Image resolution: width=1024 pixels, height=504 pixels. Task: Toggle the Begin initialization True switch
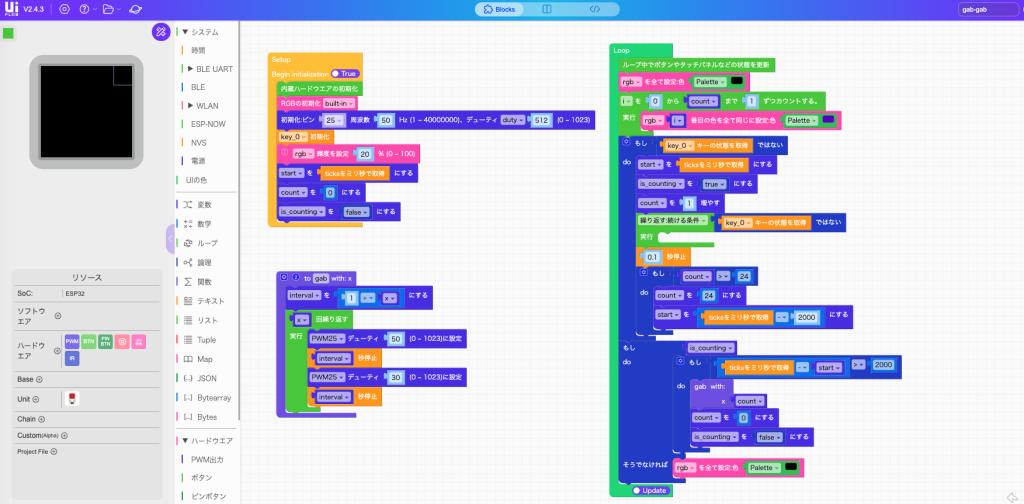pos(345,74)
